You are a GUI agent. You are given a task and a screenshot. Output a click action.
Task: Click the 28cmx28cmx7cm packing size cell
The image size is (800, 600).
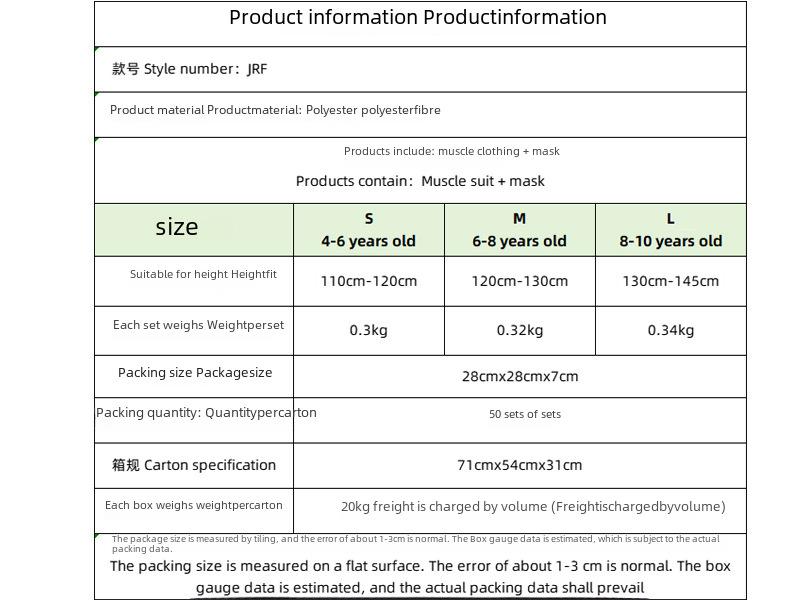[520, 377]
